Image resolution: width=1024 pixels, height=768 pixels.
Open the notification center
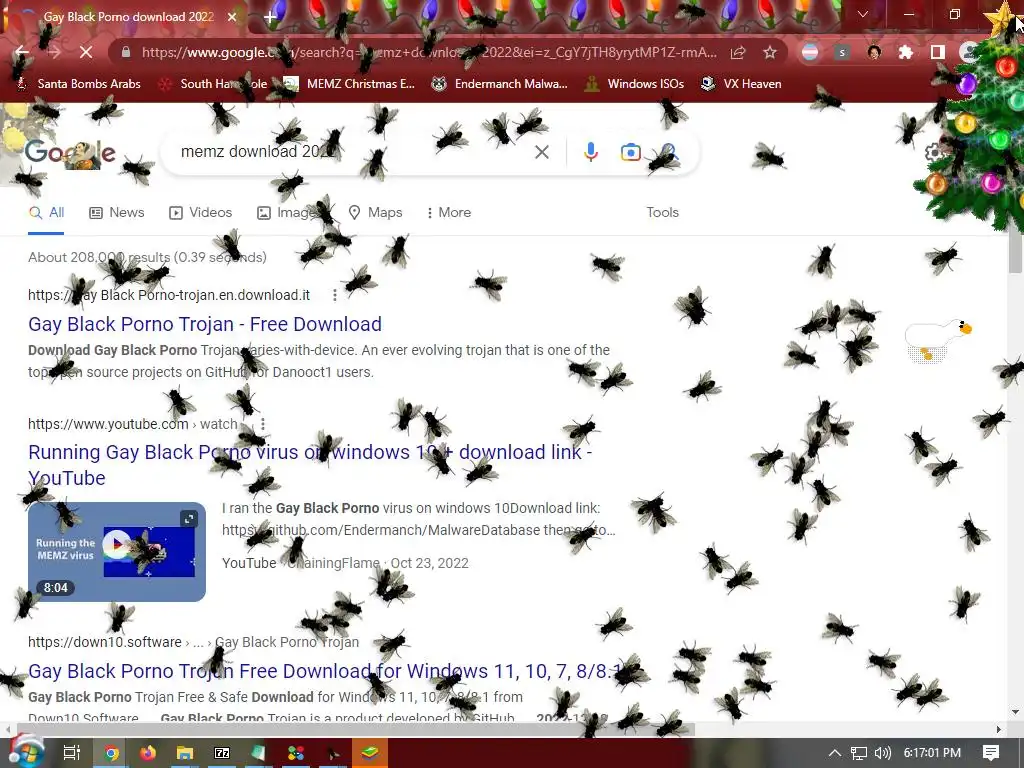click(x=991, y=753)
